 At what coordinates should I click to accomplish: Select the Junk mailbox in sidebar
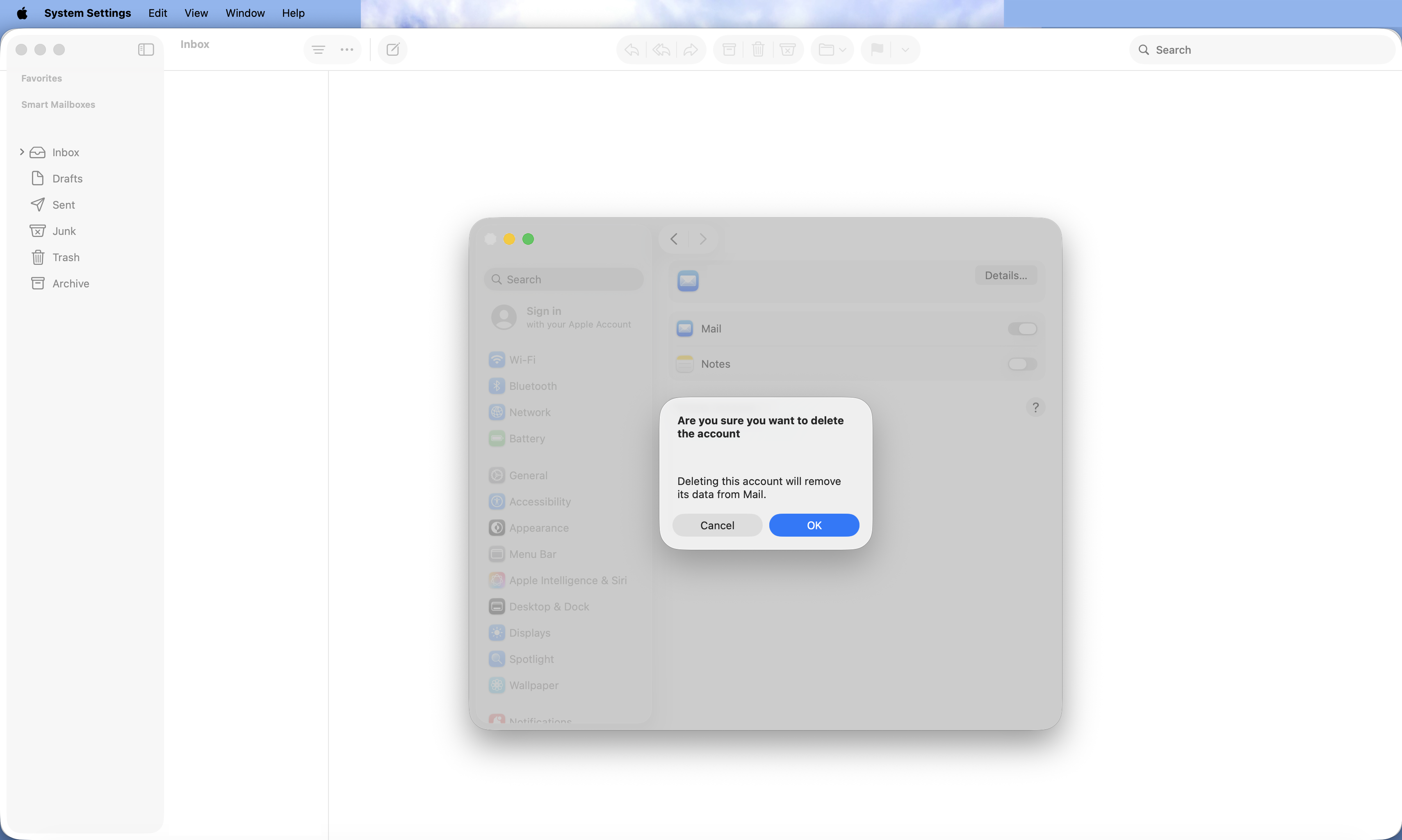point(64,231)
